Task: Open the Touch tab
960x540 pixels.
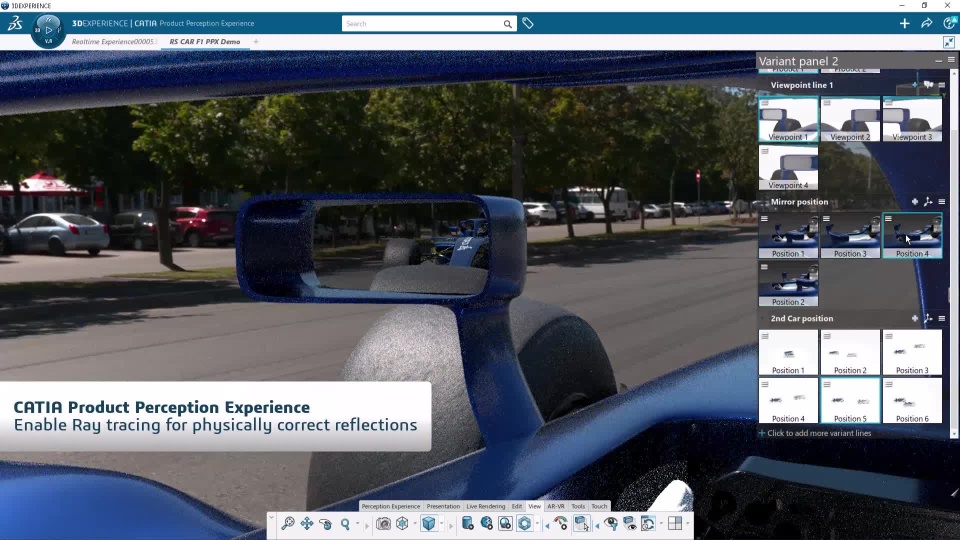Action: tap(599, 506)
